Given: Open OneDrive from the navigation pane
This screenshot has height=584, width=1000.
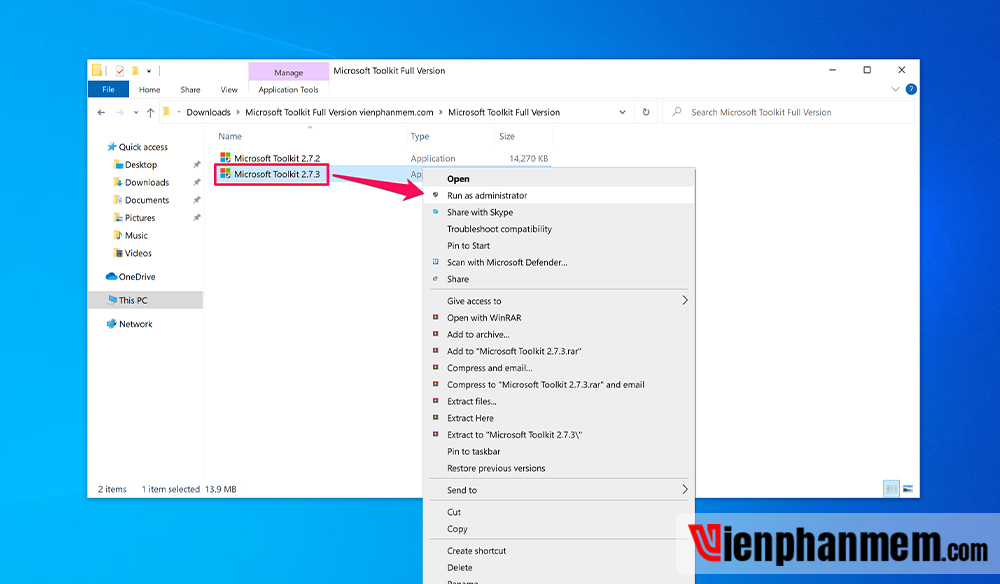Looking at the screenshot, I should [136, 277].
